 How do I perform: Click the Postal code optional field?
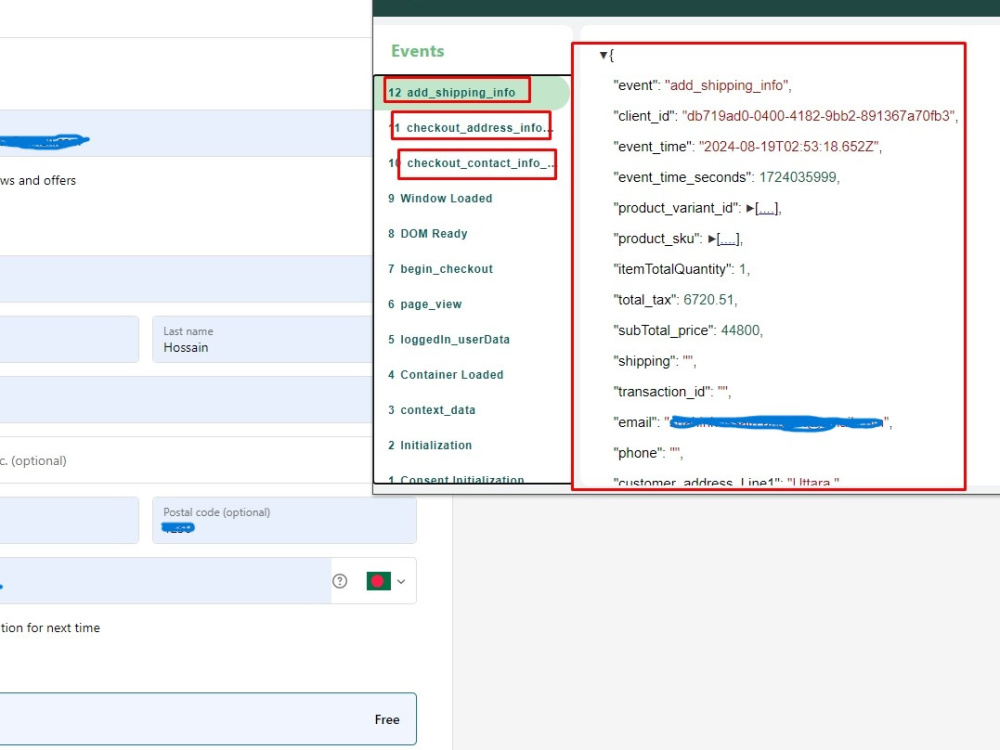(x=284, y=519)
